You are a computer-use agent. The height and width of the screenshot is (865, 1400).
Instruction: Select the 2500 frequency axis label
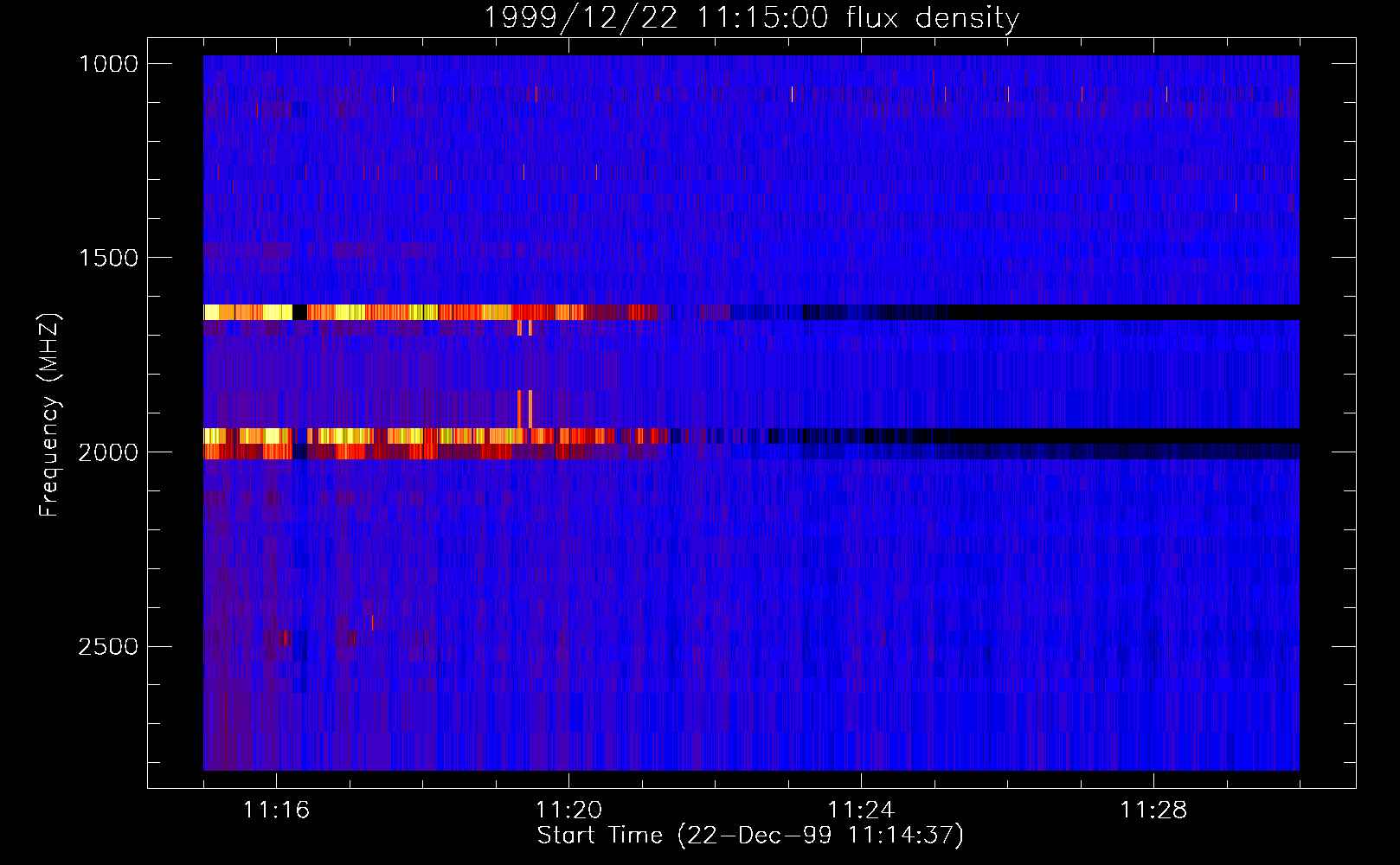point(108,647)
